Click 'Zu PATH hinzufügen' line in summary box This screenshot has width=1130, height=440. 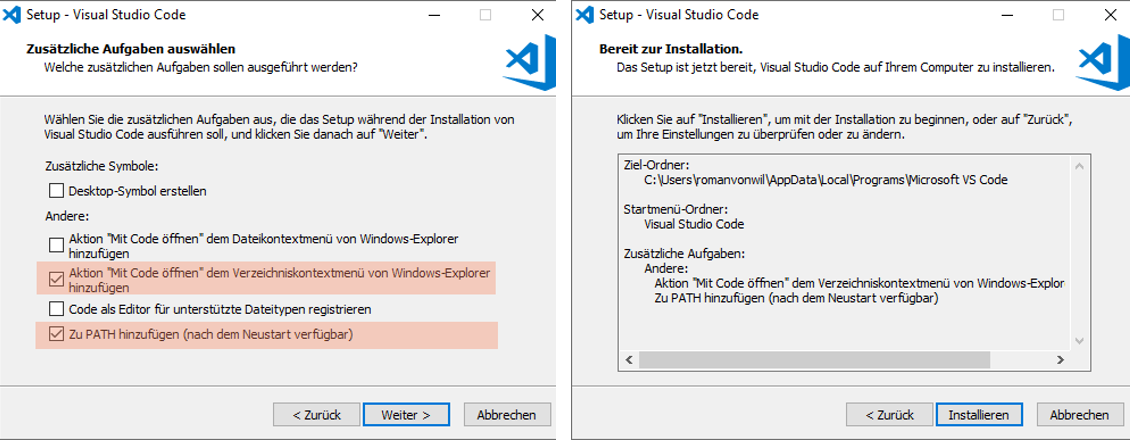796,297
